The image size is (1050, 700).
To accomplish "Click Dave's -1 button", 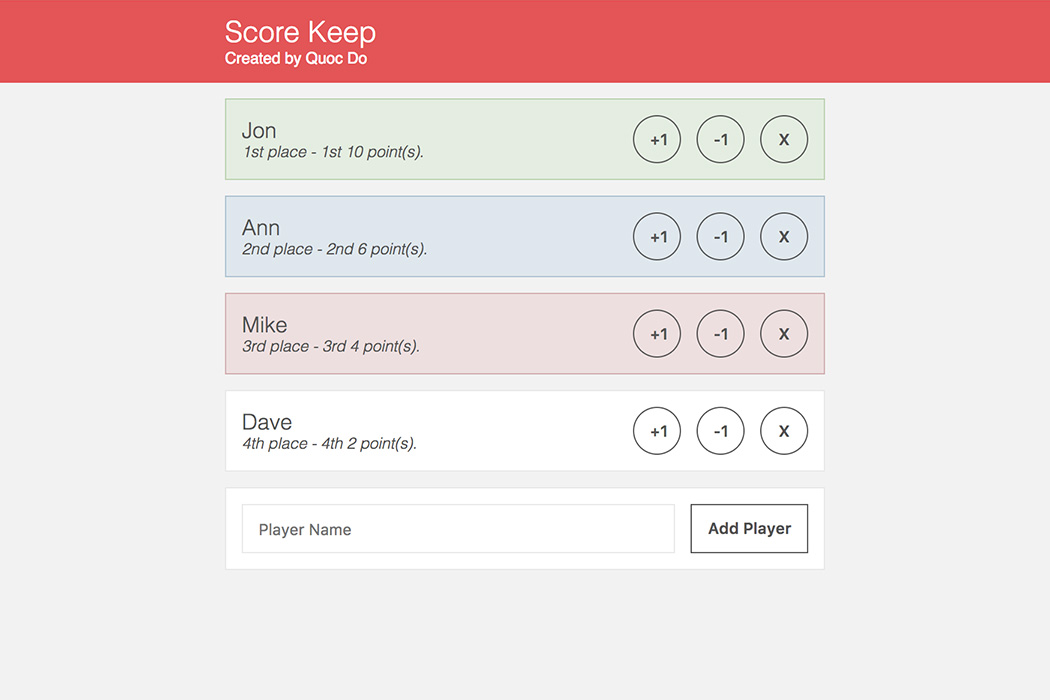I will [721, 431].
